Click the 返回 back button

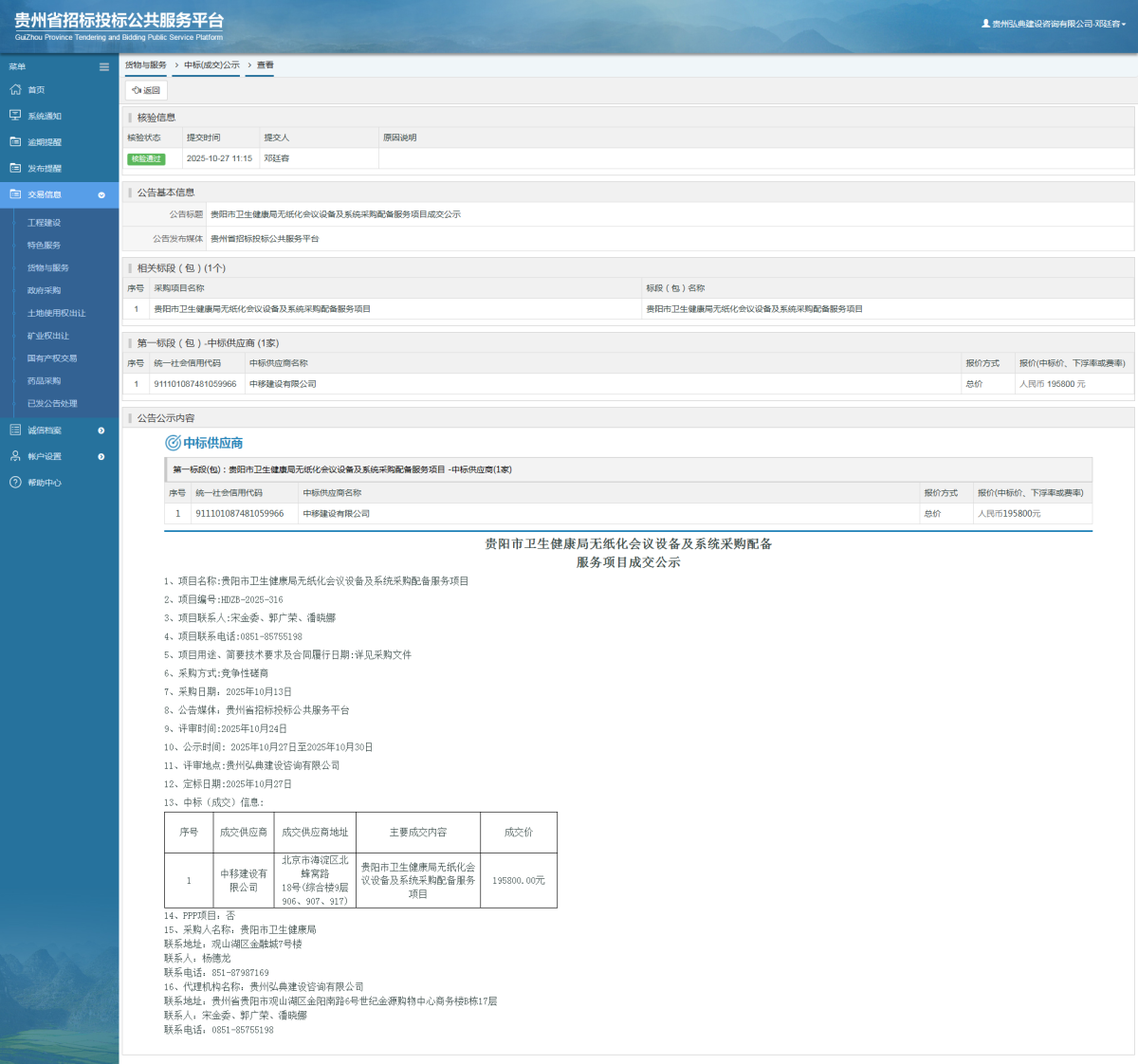coord(146,91)
